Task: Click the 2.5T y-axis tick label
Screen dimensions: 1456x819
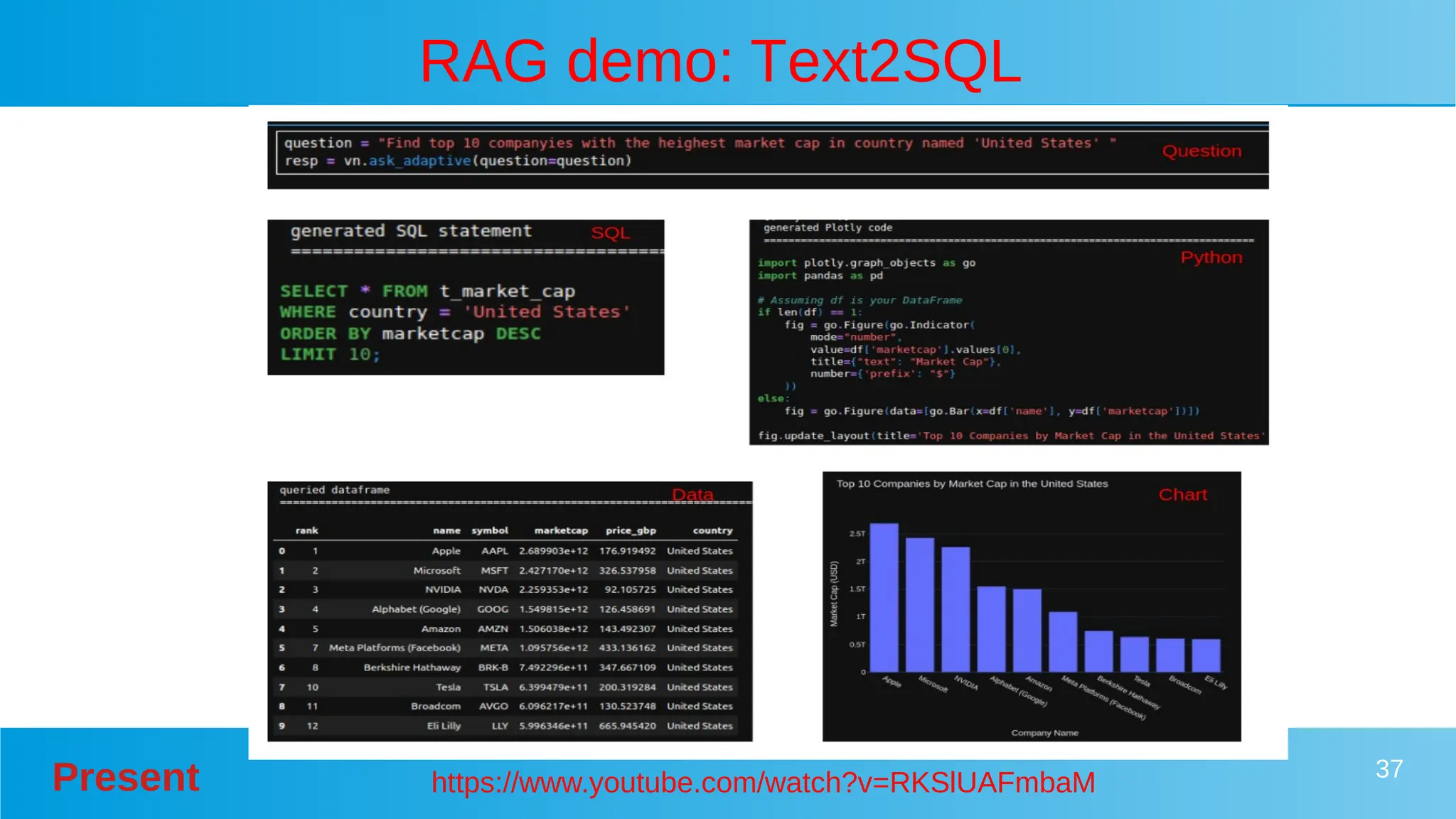Action: pos(857,533)
